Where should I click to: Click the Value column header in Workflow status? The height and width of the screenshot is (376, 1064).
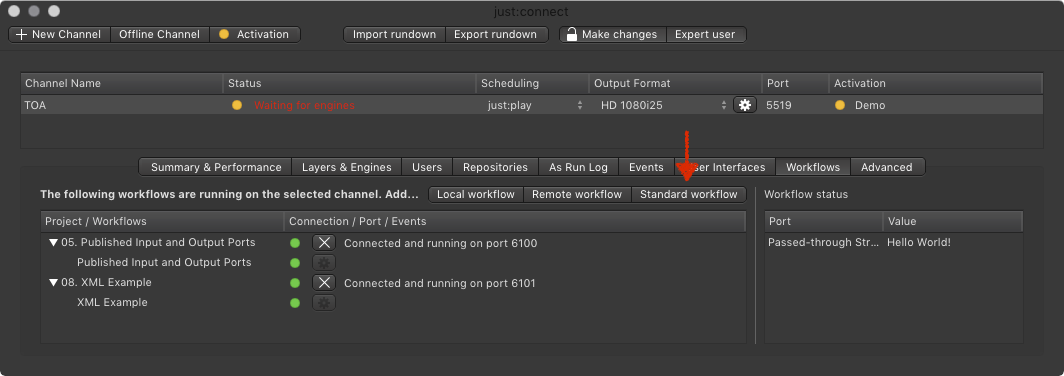click(953, 221)
